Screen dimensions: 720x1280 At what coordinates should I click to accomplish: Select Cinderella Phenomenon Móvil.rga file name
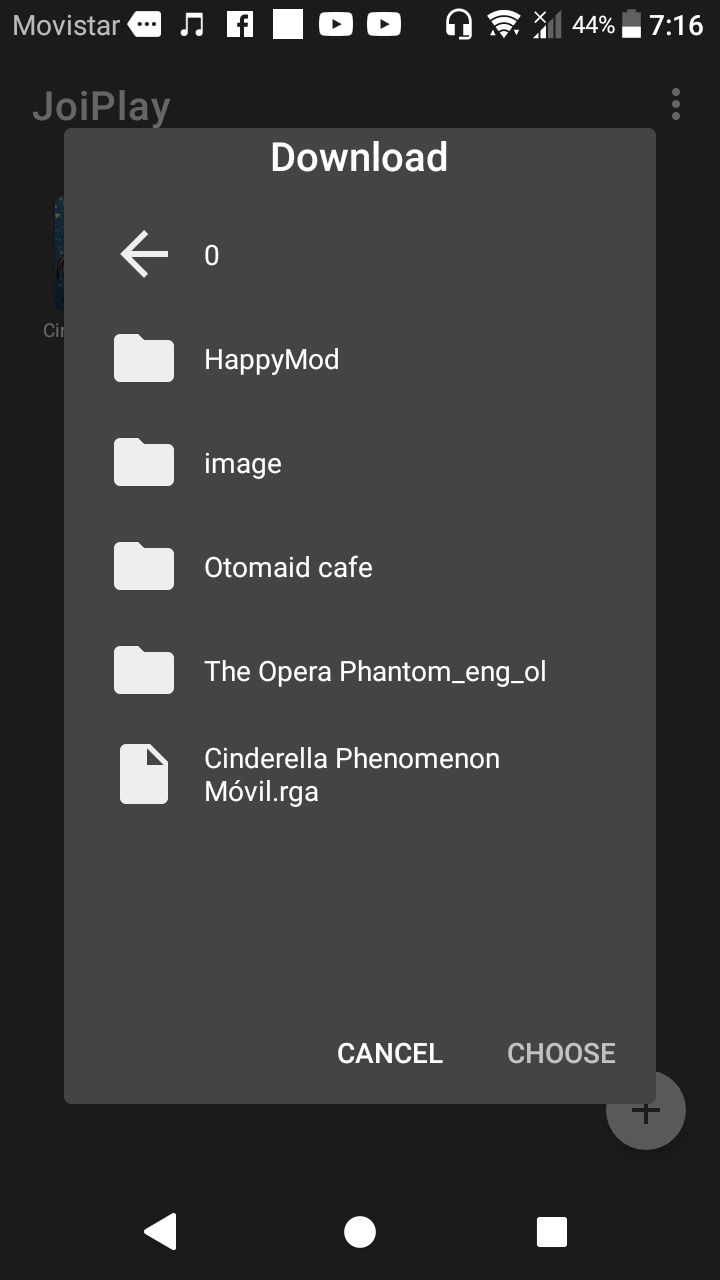351,775
